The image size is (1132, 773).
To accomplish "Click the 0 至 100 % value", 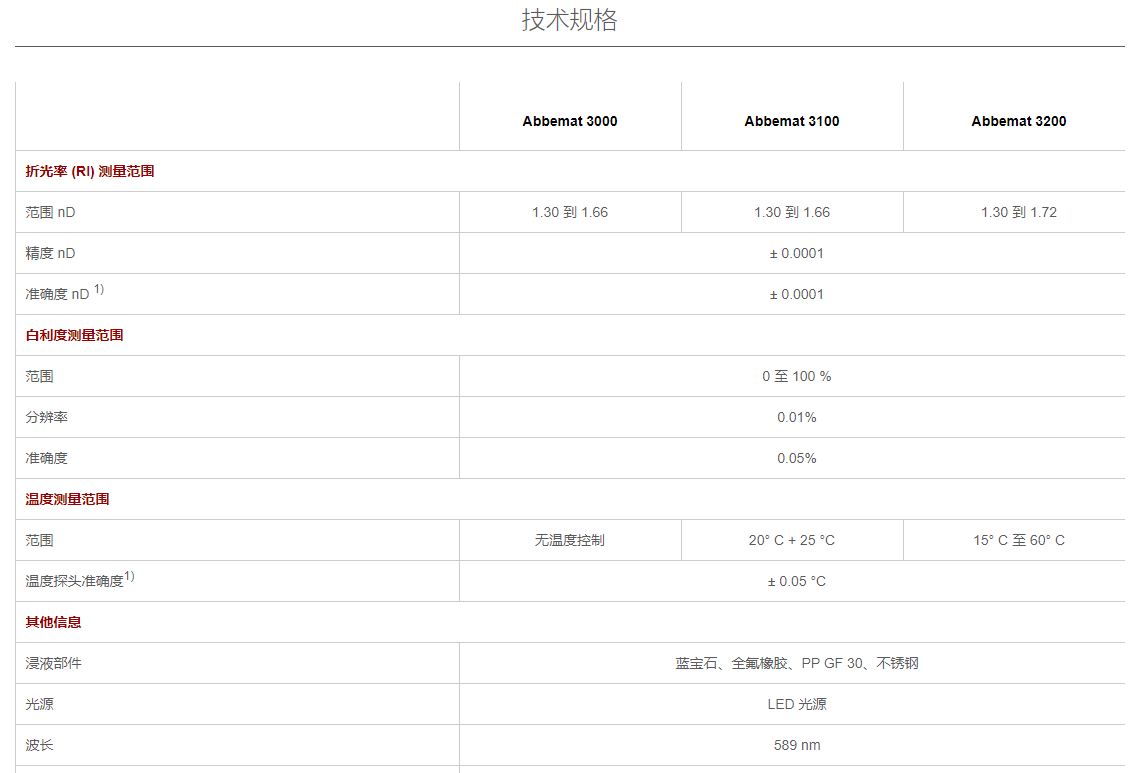I will [x=796, y=376].
